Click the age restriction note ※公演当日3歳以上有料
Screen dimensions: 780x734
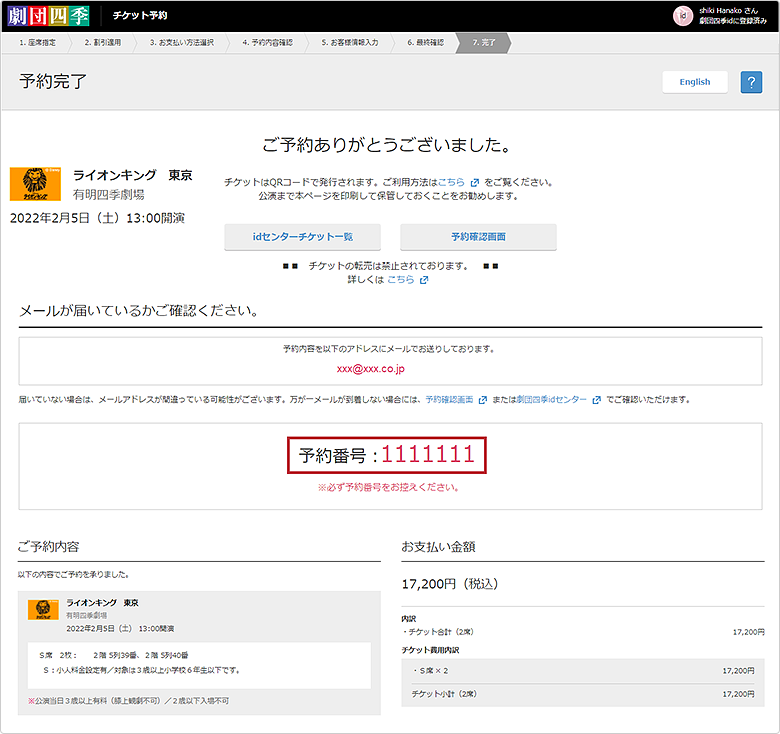(x=128, y=701)
